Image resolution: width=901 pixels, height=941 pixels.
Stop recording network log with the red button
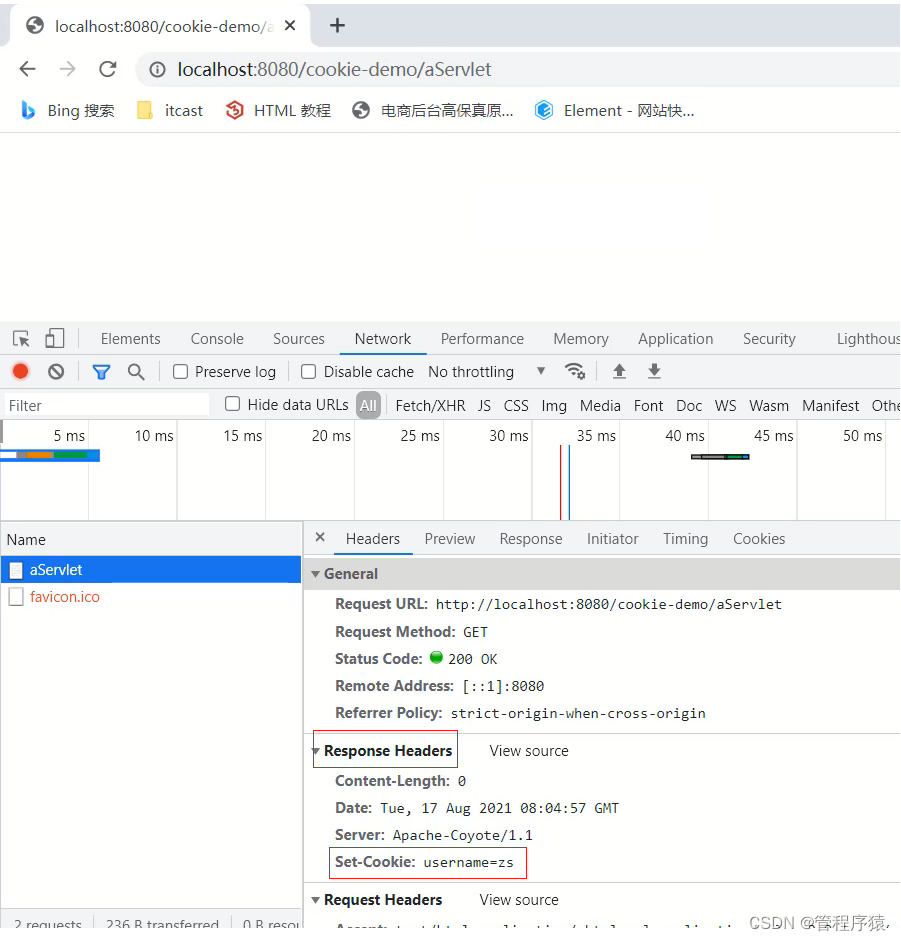[x=20, y=371]
